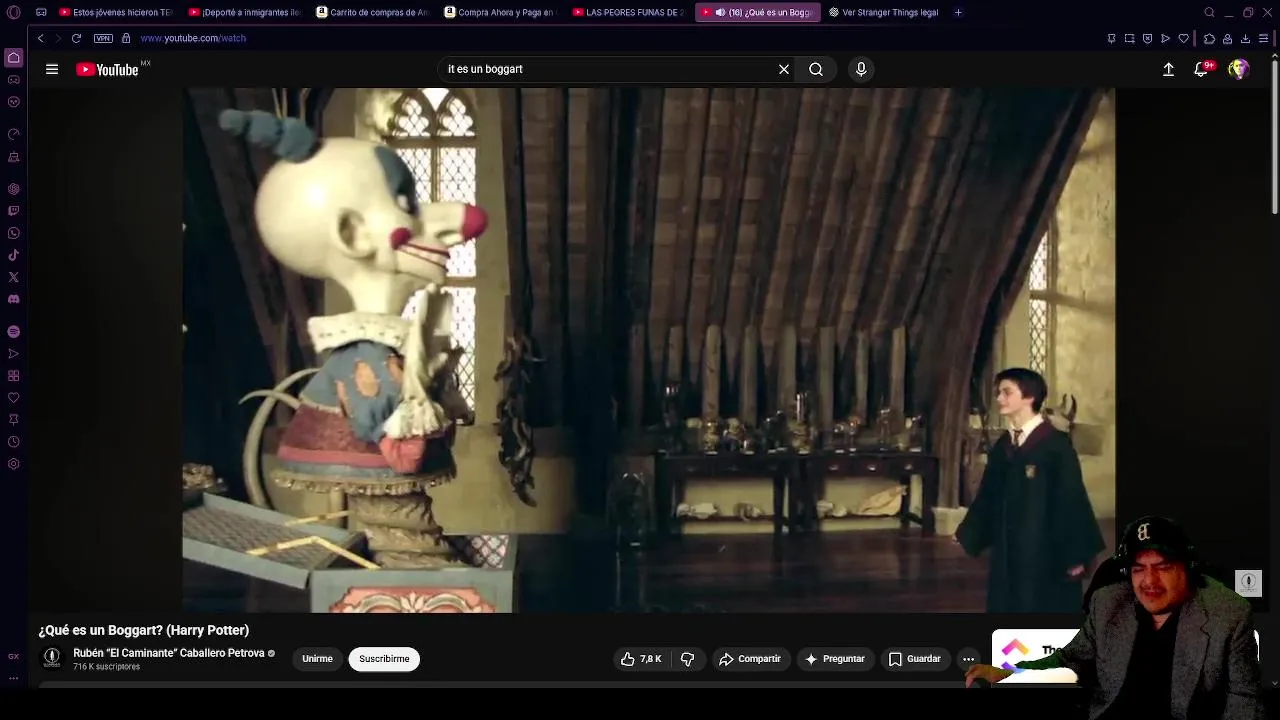Image resolution: width=1280 pixels, height=720 pixels.
Task: Open sidebar Settings gear icon
Action: click(x=13, y=464)
